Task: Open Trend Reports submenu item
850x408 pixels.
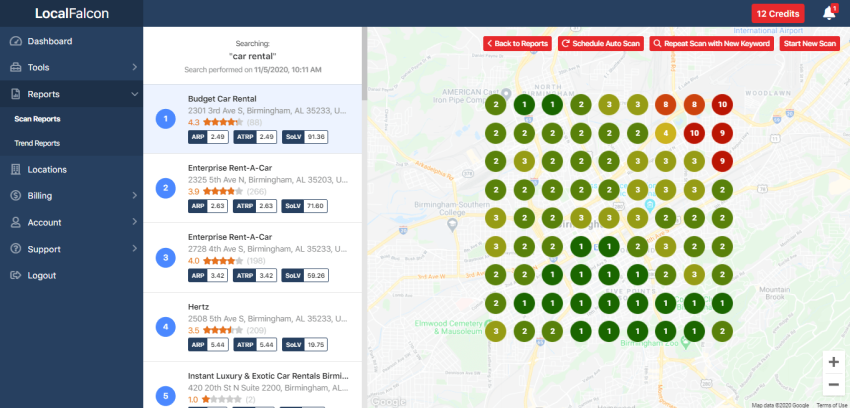Action: pos(37,144)
